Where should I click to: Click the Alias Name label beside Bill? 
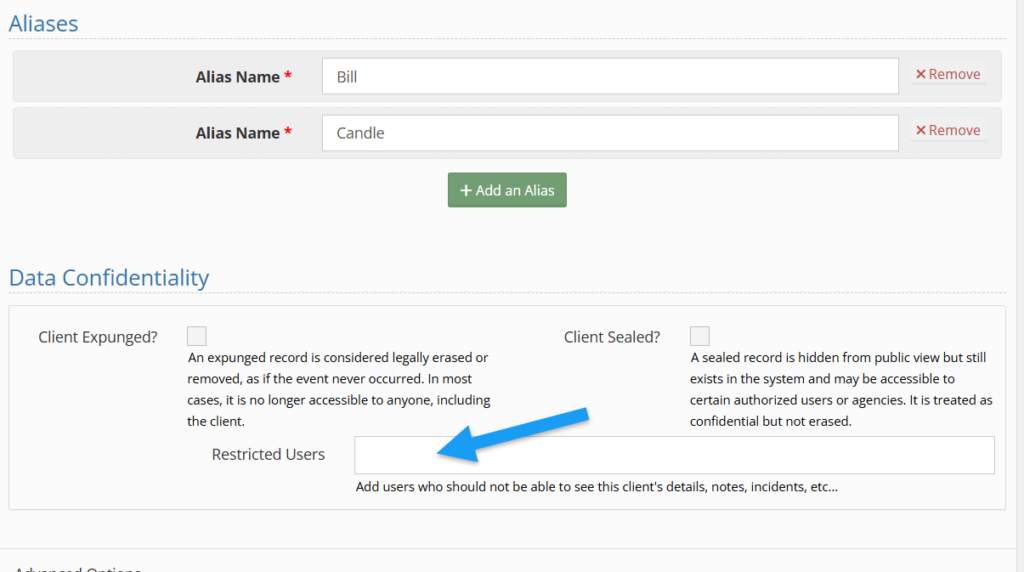click(x=237, y=77)
